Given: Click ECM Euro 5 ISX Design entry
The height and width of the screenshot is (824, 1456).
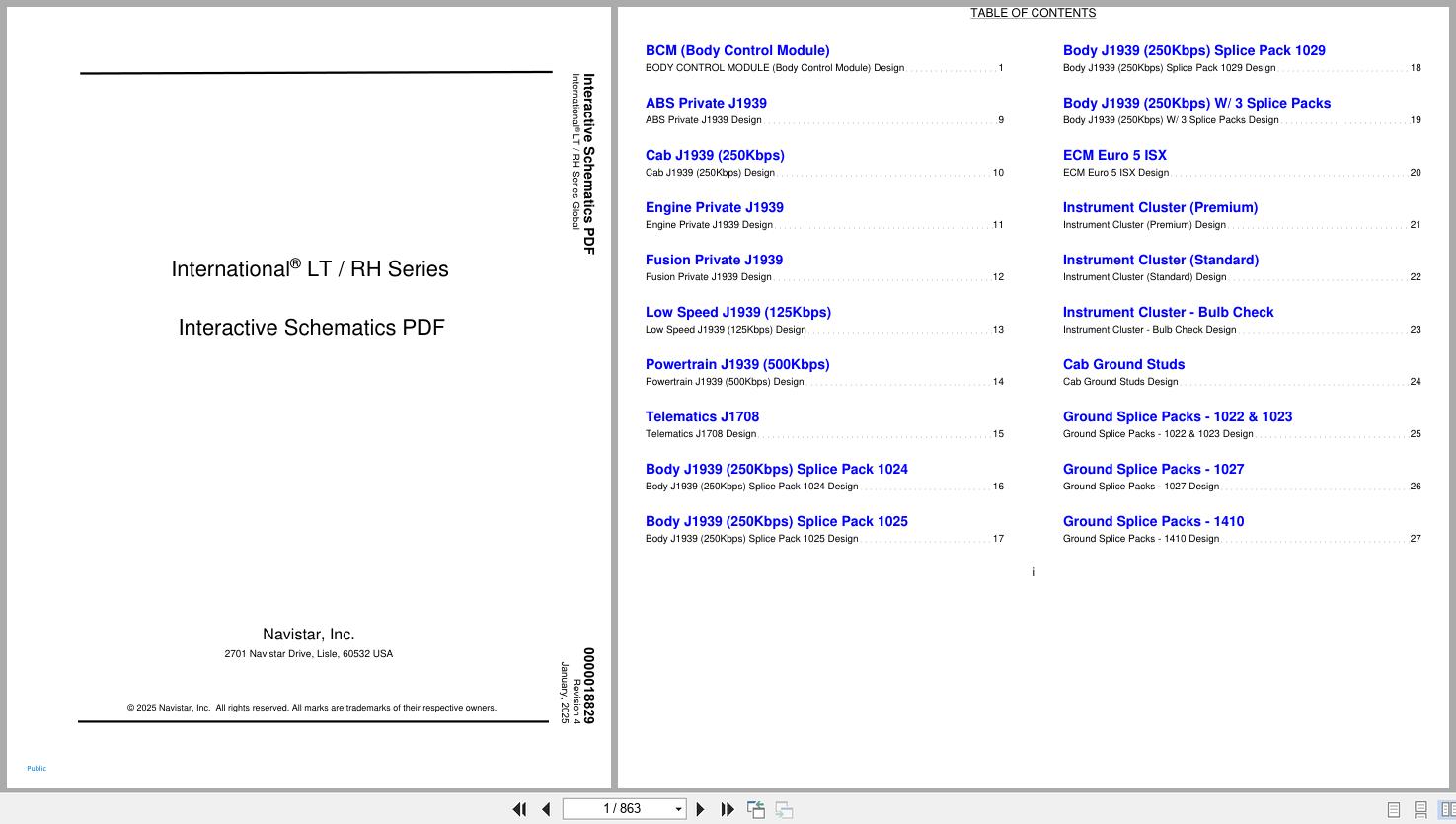Looking at the screenshot, I should [x=1242, y=173].
